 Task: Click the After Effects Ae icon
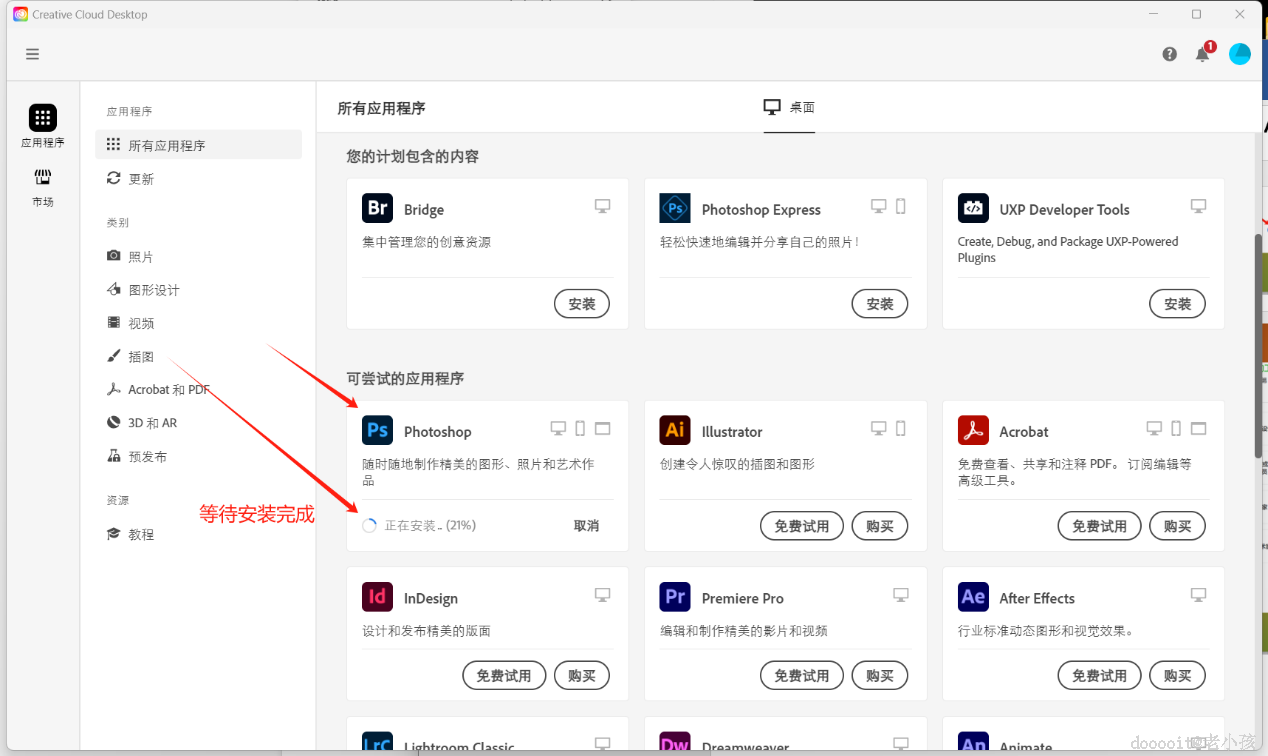coord(973,597)
